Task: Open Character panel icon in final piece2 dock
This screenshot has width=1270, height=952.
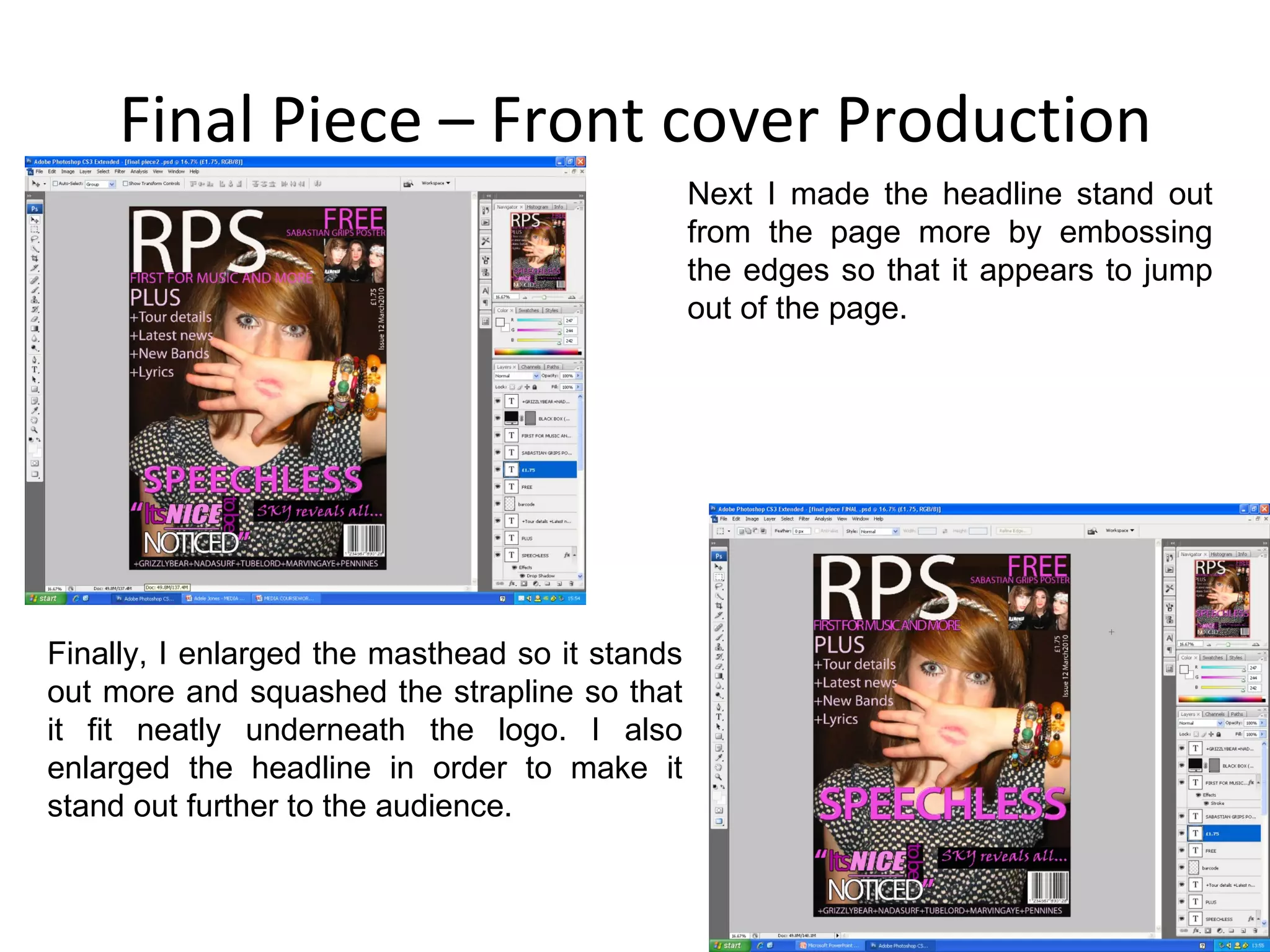Action: pyautogui.click(x=486, y=291)
